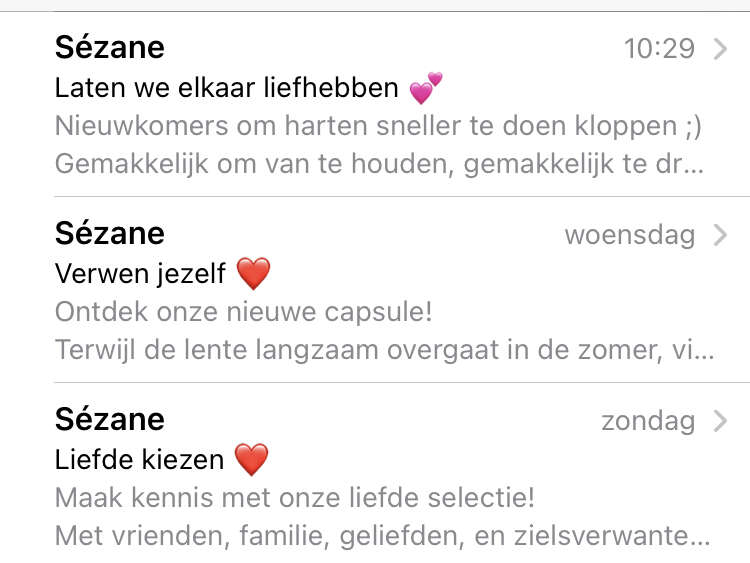
Task: Click preview line Met vrienden, familie, geliefden
Action: point(383,536)
